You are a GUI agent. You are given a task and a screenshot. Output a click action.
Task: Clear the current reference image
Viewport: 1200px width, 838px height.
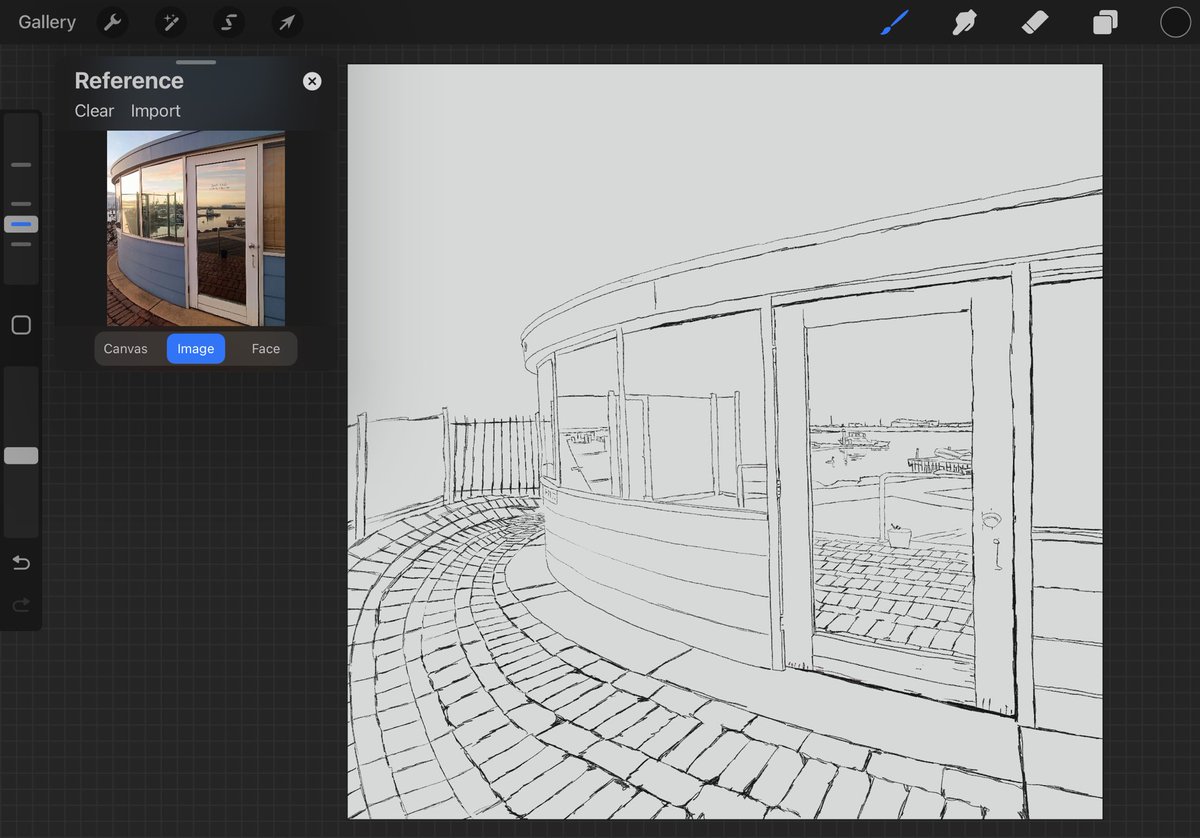pyautogui.click(x=93, y=111)
